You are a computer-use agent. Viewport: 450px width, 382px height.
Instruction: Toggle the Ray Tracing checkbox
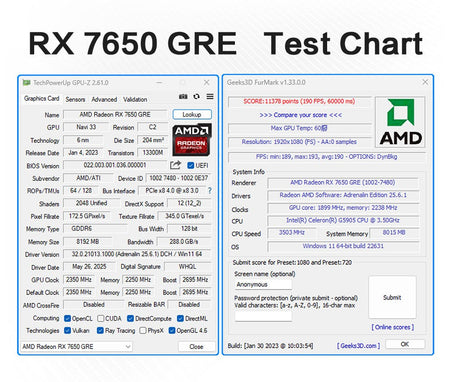[x=100, y=330]
